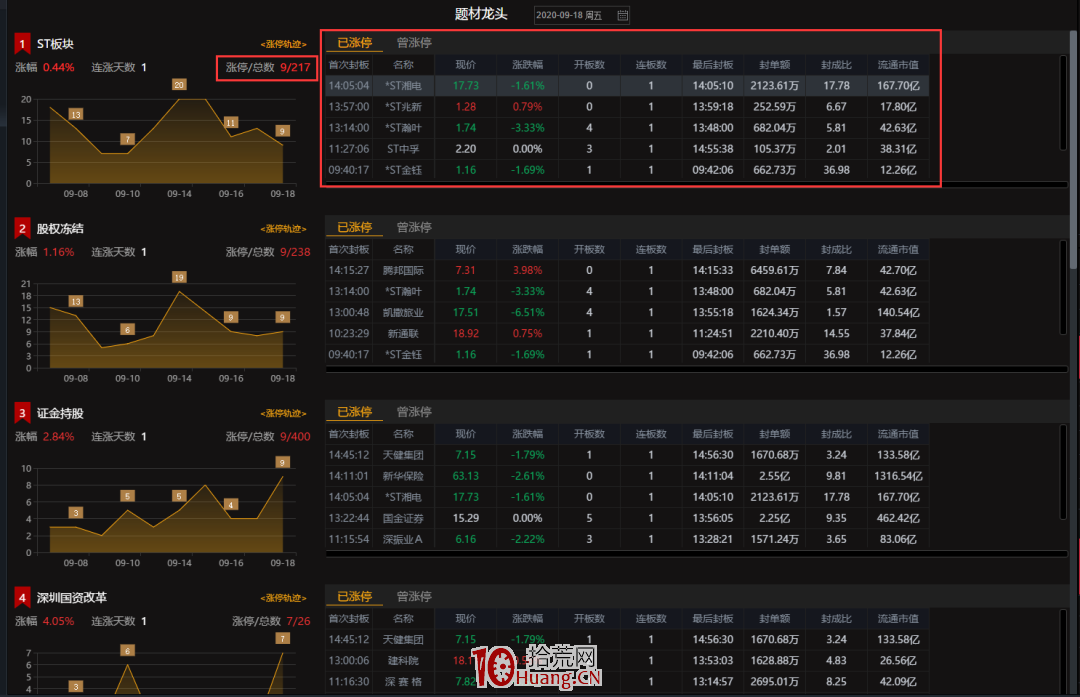
Task: Click the ST板块 table vertical scrollbar
Action: click(x=1063, y=102)
